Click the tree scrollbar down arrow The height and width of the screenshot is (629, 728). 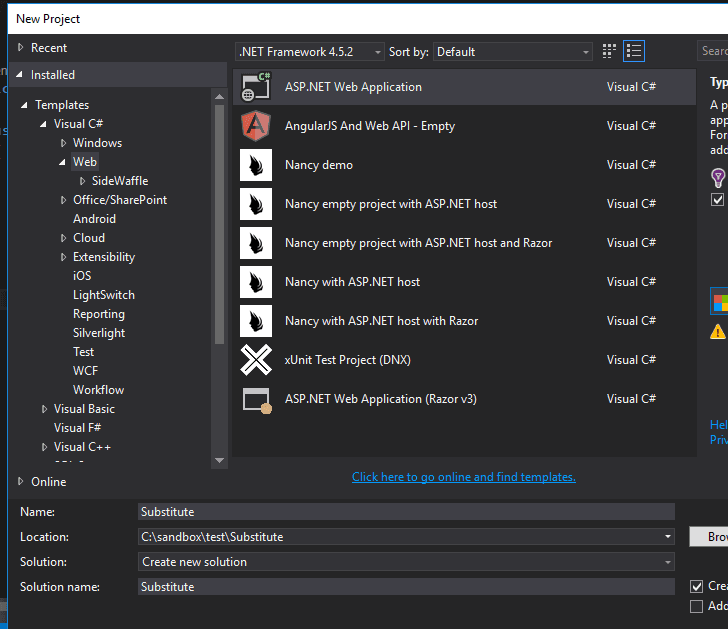click(220, 460)
